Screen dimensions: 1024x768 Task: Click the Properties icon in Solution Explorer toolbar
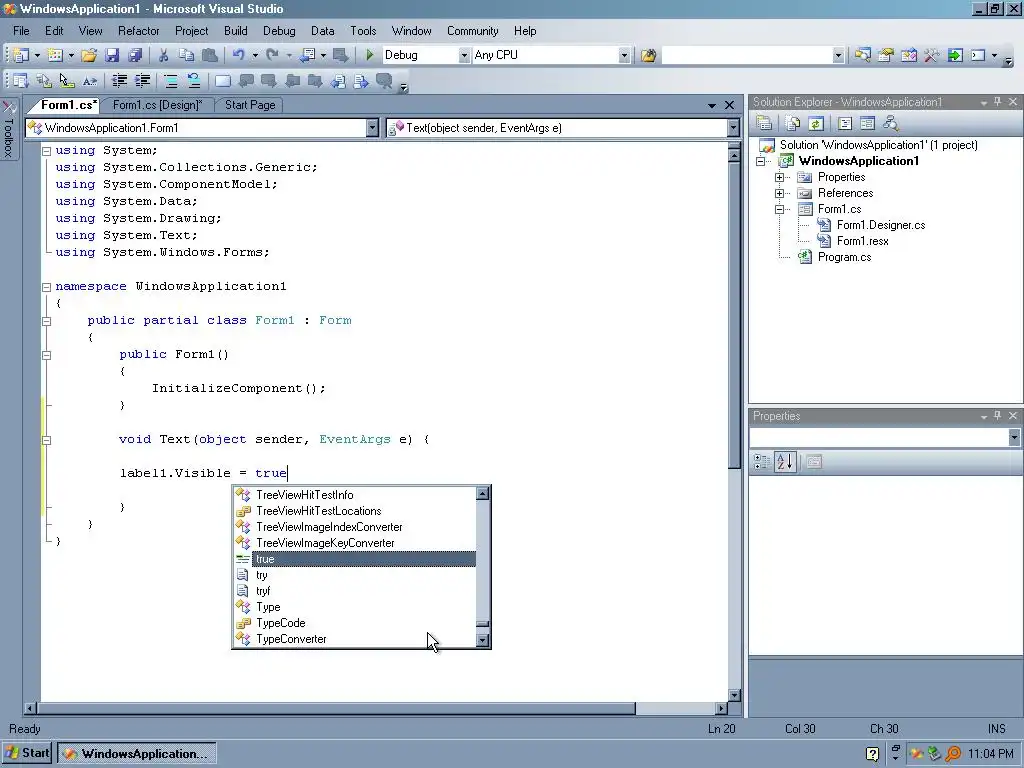tap(764, 123)
